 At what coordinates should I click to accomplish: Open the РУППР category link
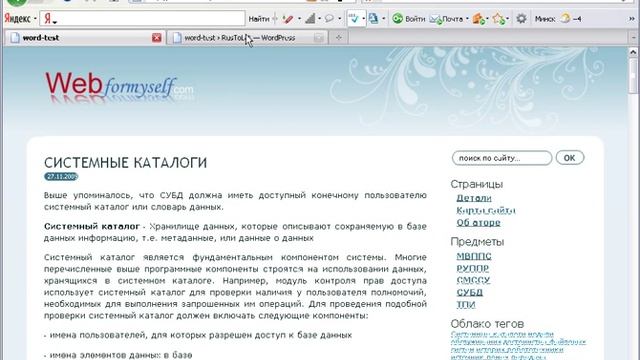click(472, 268)
